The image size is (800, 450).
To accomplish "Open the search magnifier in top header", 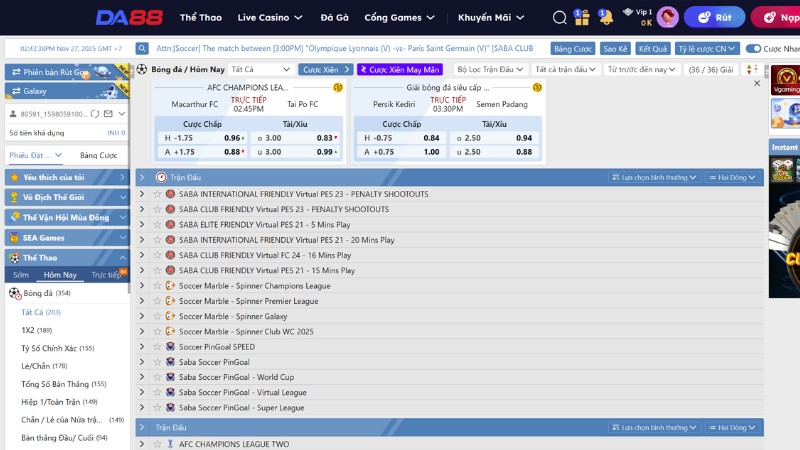I will (560, 18).
